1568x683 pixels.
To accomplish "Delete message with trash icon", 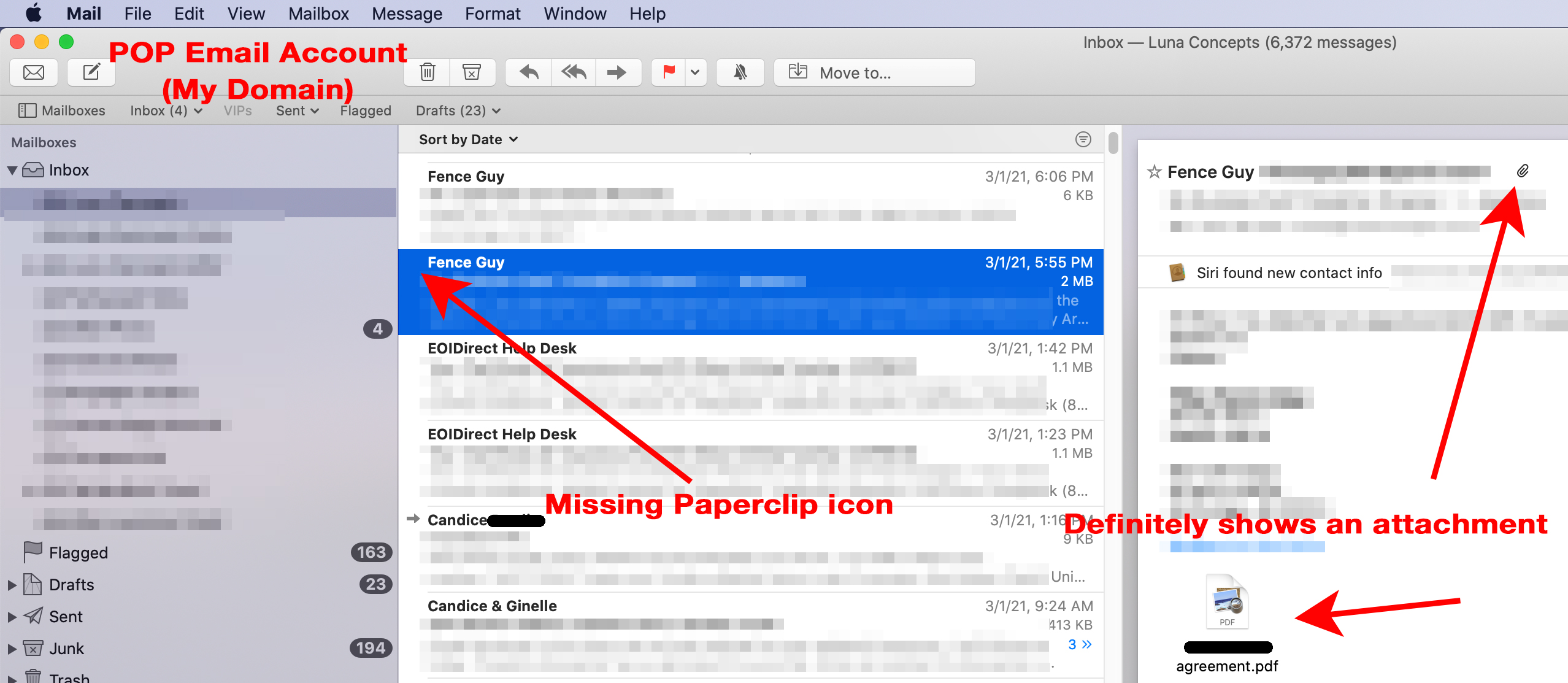I will (x=428, y=72).
